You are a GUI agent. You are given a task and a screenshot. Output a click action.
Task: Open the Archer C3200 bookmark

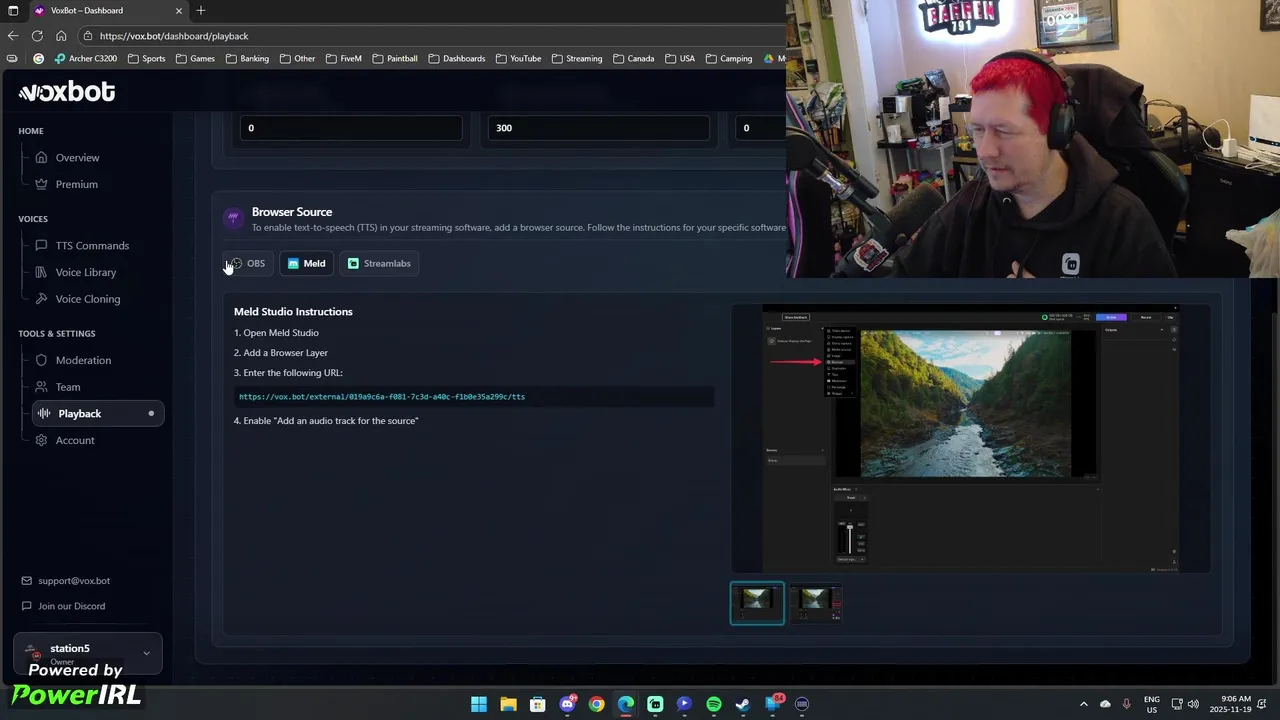(x=85, y=58)
